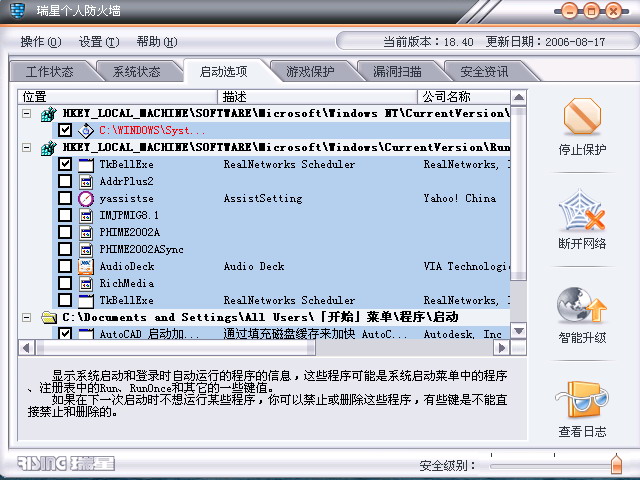Click the 描述 column header

tap(318, 97)
